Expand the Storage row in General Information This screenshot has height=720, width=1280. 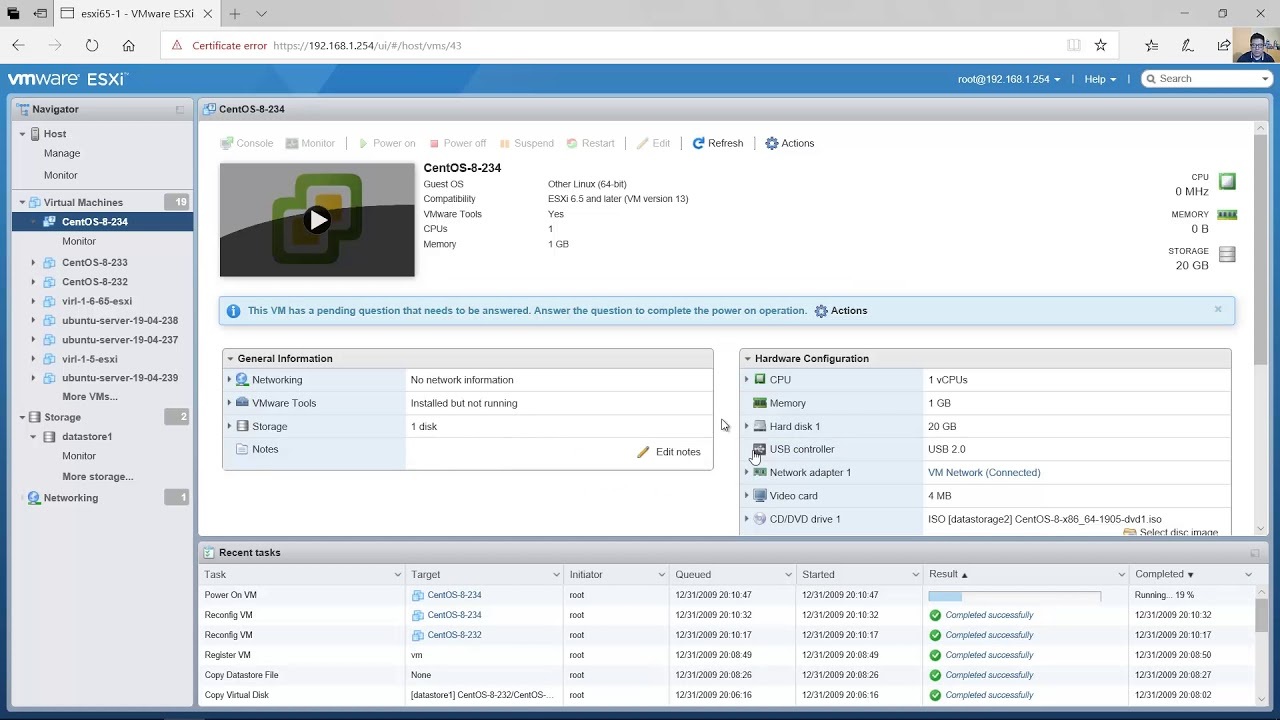point(229,426)
